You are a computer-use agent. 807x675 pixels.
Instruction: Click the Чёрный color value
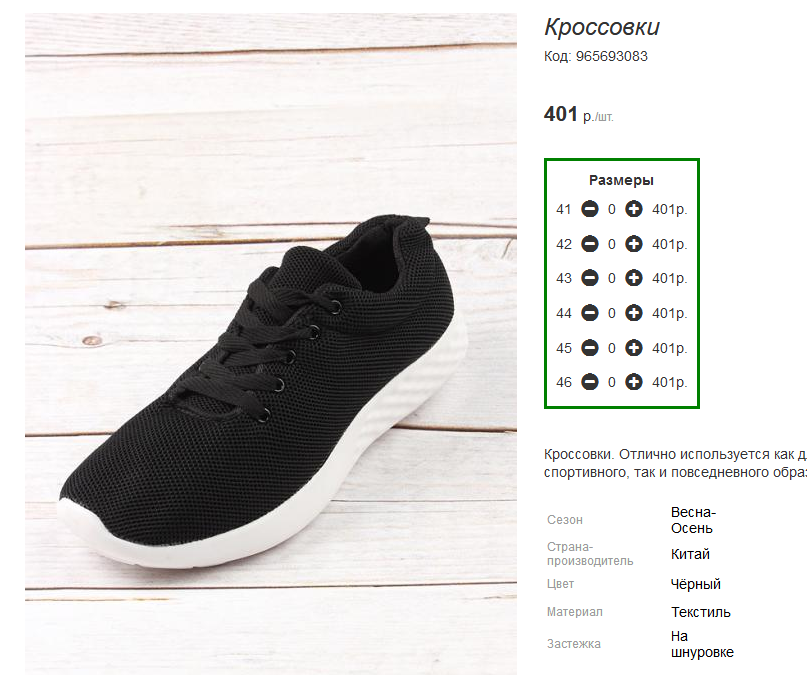click(x=695, y=584)
